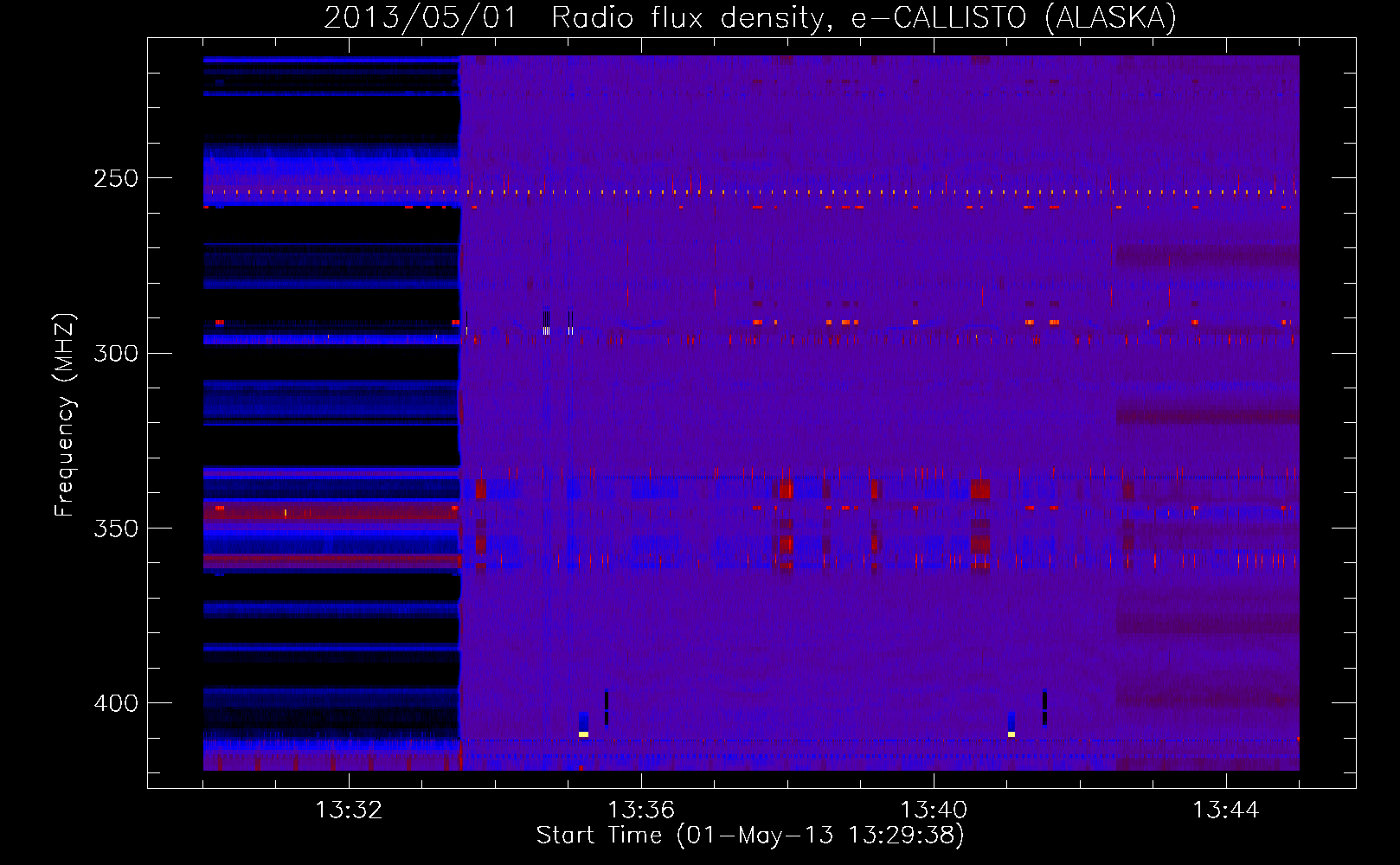Click the 350 frequency tick label
Screen dimensions: 1400x865
pyautogui.click(x=116, y=528)
